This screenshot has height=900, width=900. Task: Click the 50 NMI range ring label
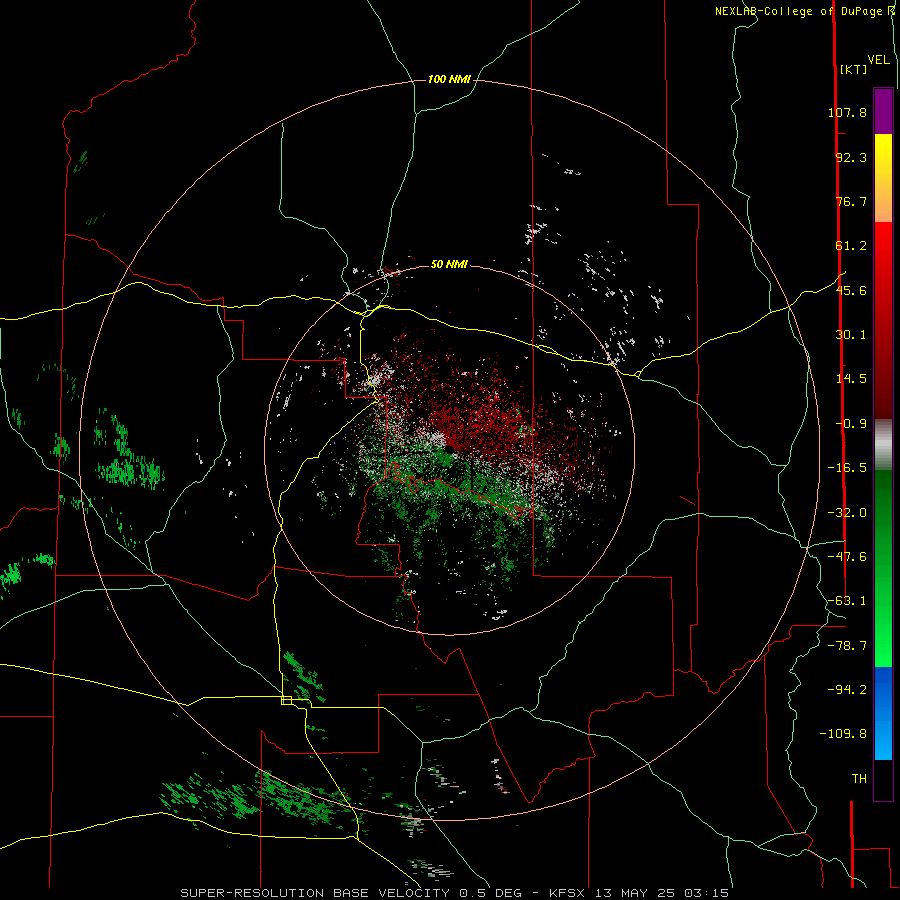449,264
